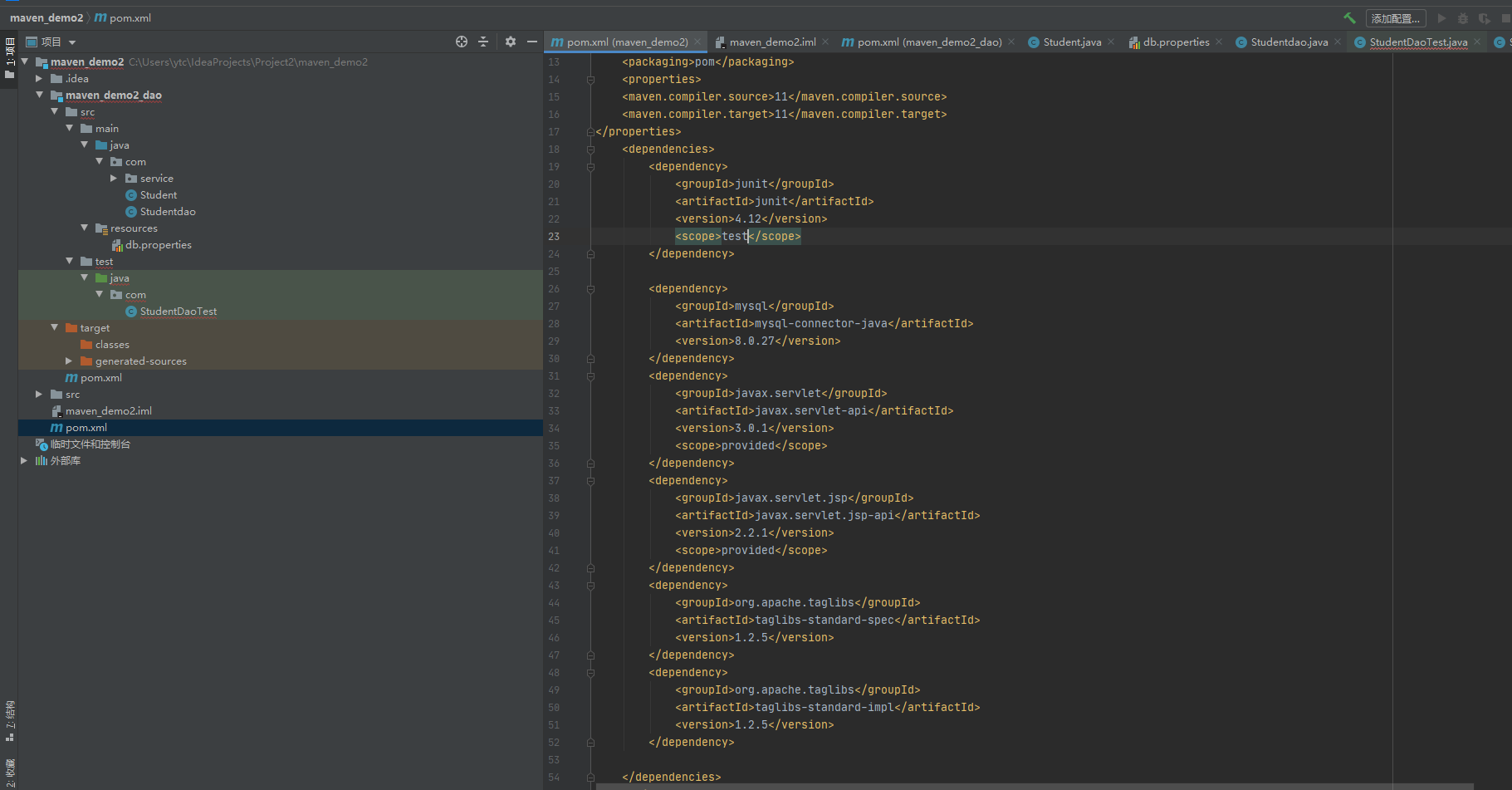The height and width of the screenshot is (790, 1512).
Task: Collapse the target folder
Action: [x=54, y=327]
